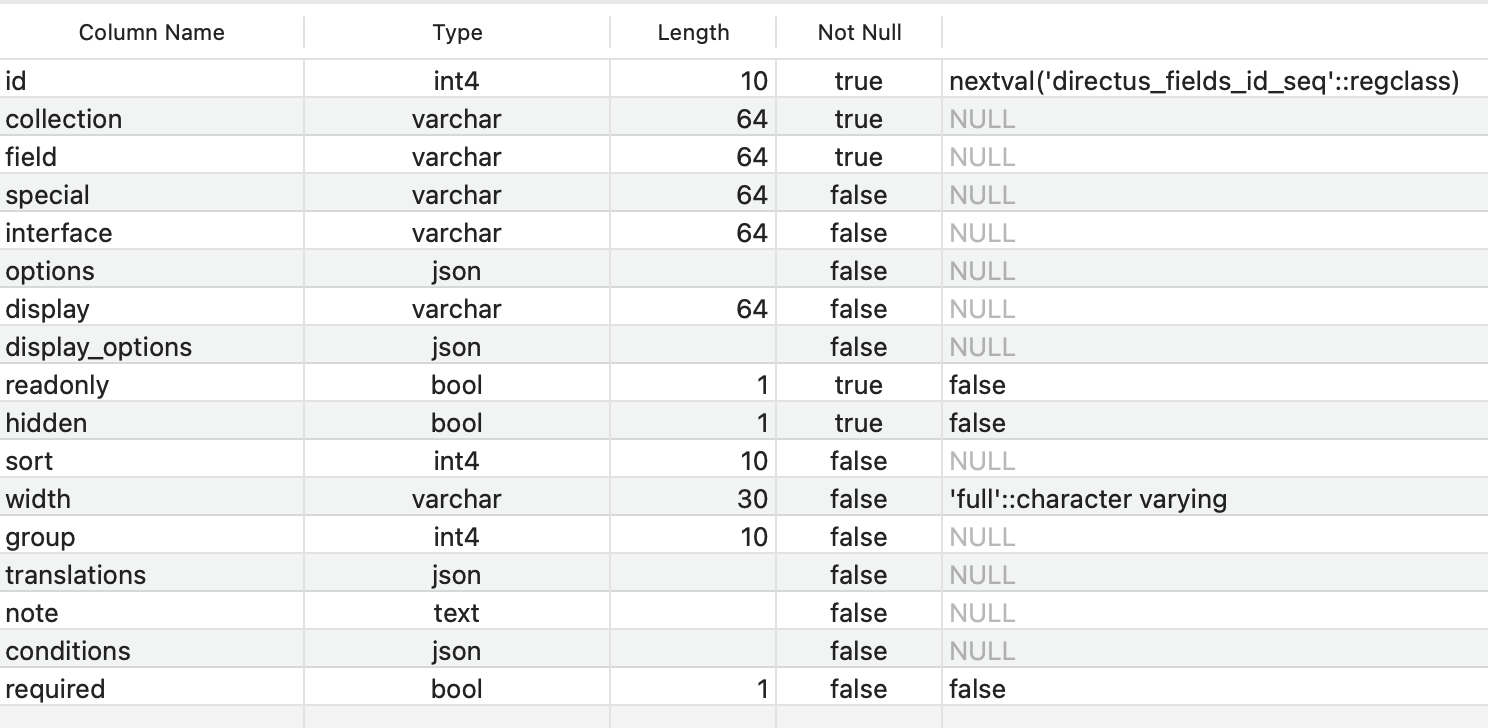This screenshot has width=1488, height=728.
Task: Click the Length column header
Action: [692, 32]
